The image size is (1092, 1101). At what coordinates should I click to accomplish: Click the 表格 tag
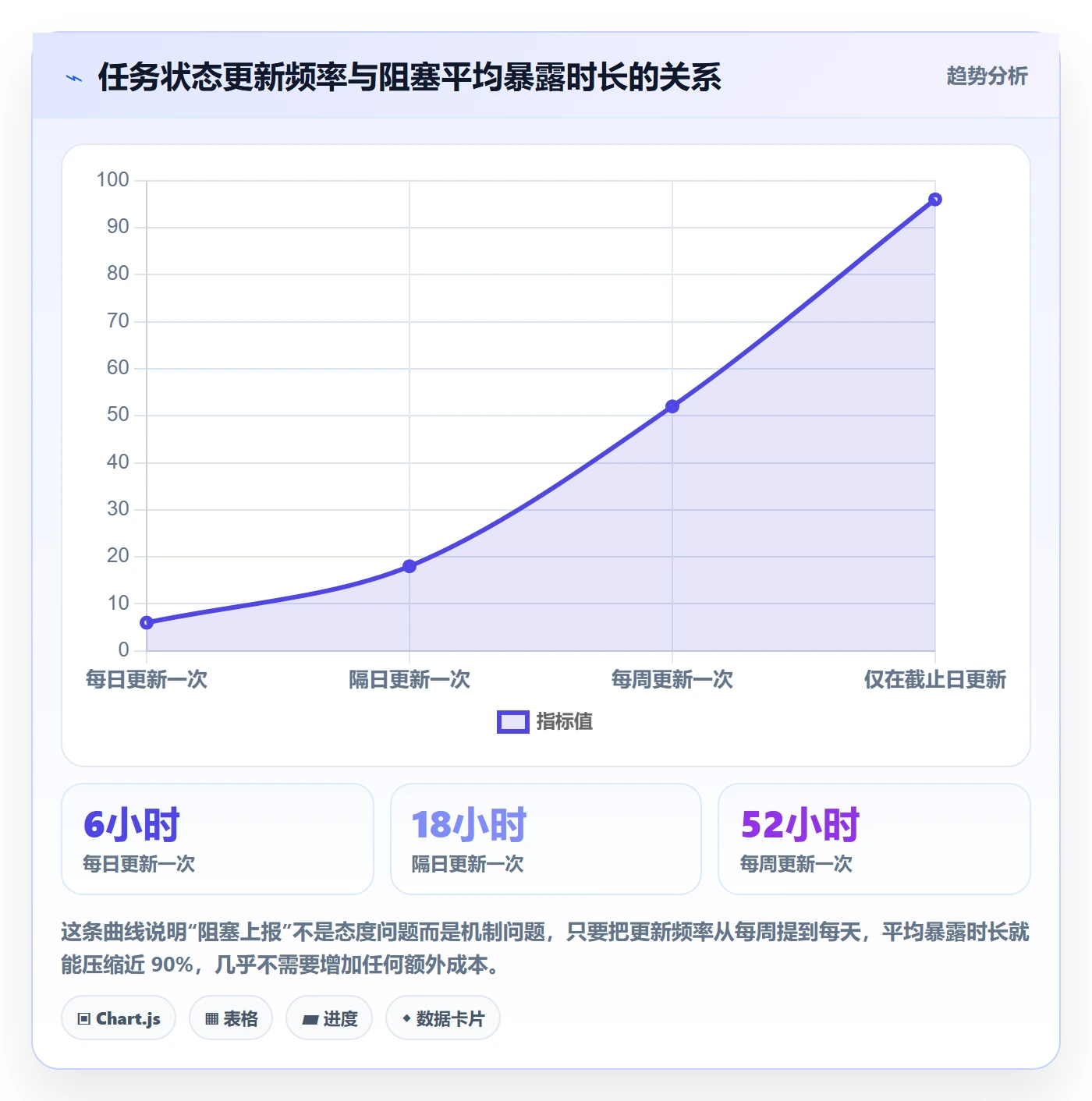coord(231,1018)
